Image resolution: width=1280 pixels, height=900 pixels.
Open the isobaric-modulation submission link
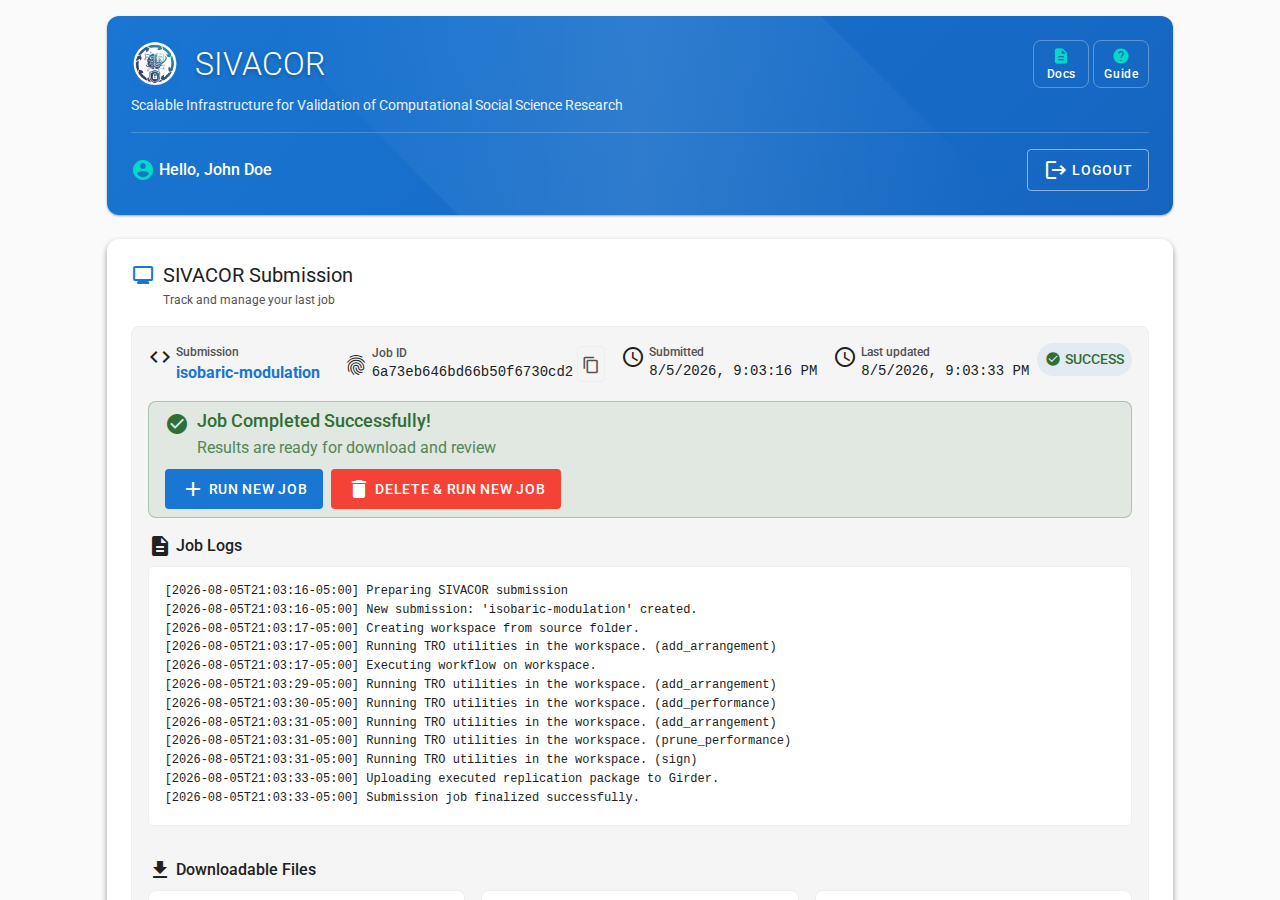pos(248,372)
